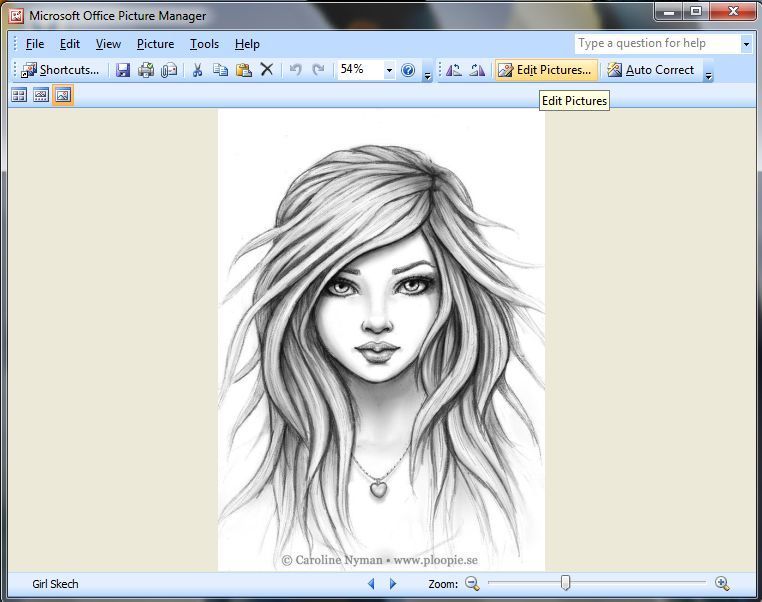Go to previous picture with left arrow
762x602 pixels.
click(x=371, y=584)
